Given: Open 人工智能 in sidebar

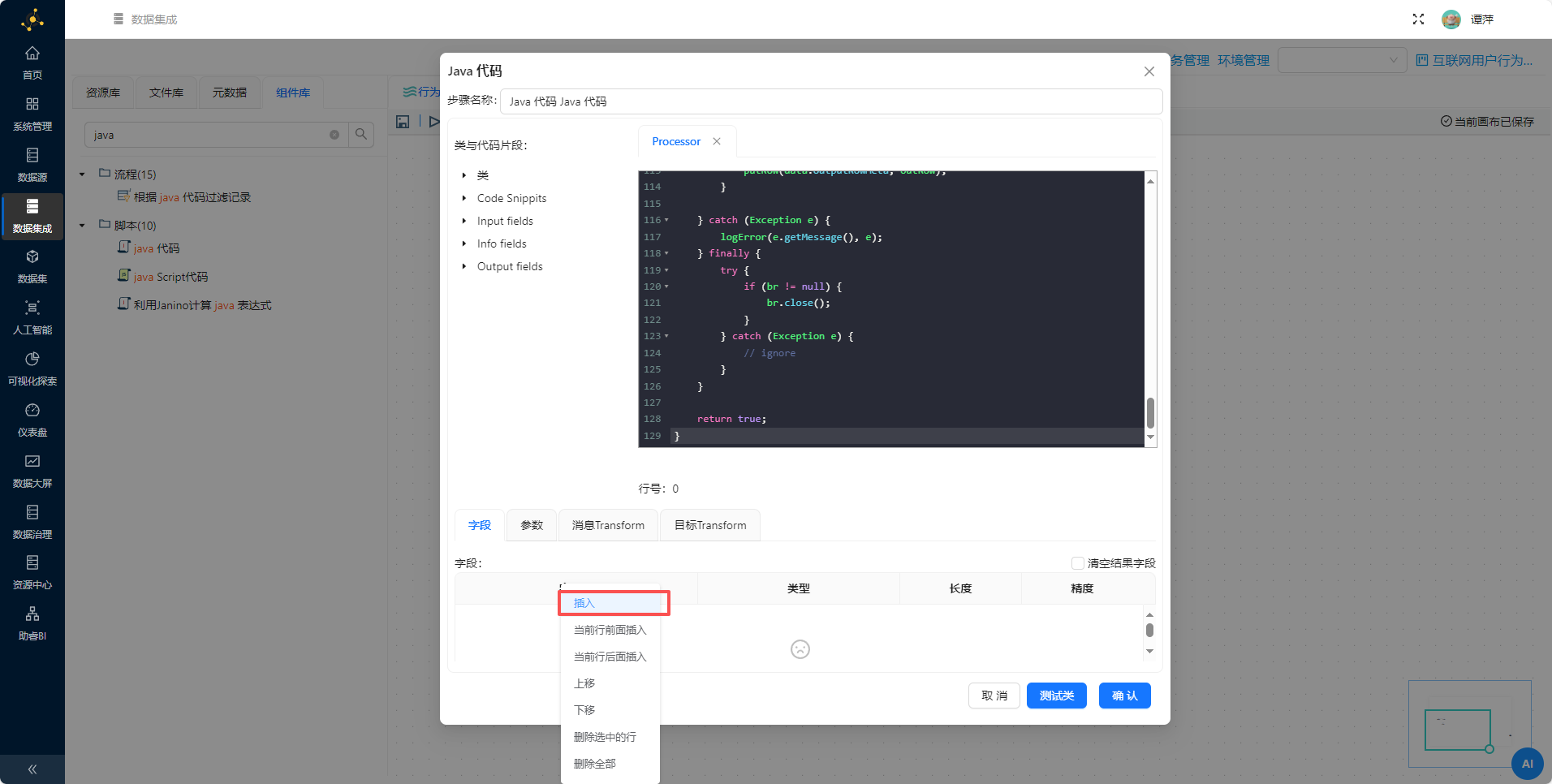Looking at the screenshot, I should (32, 318).
